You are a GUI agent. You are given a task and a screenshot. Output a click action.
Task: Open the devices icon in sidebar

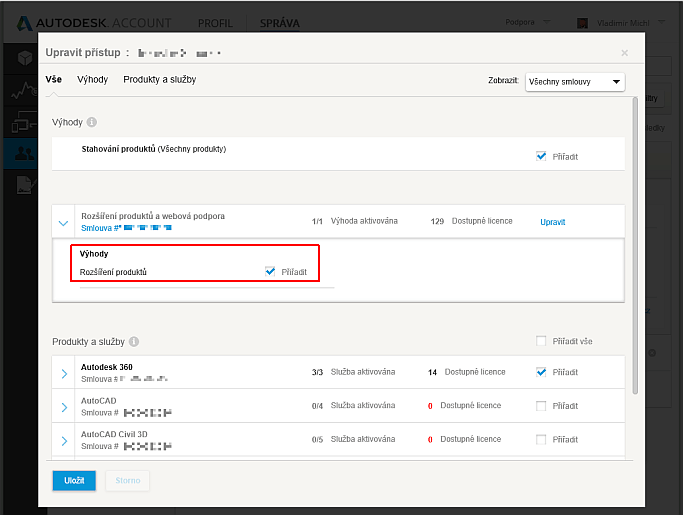pos(24,122)
